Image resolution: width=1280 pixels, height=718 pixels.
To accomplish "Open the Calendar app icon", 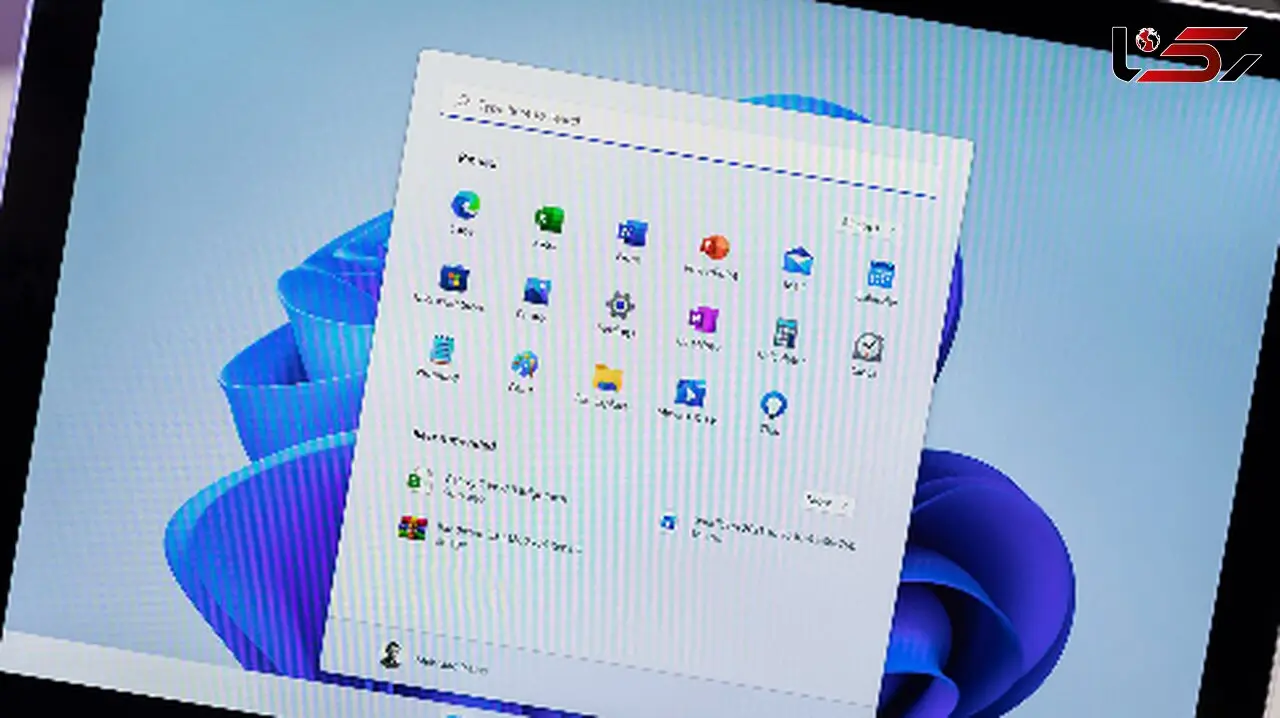I will point(880,275).
